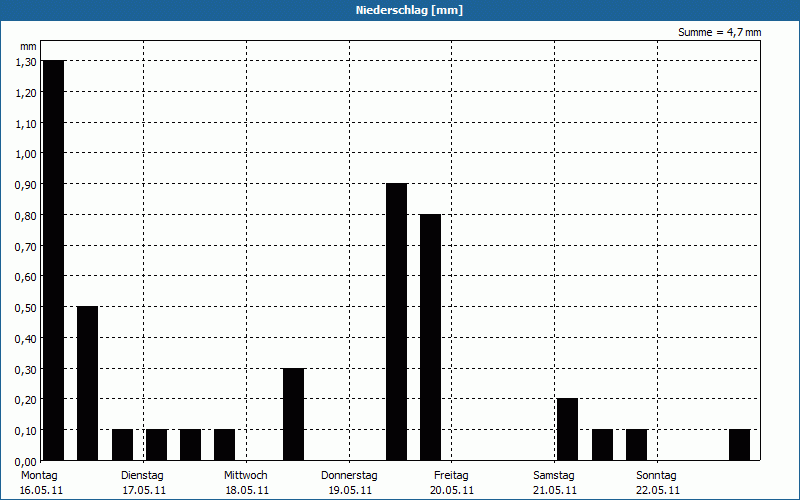Click the 0,50 mm bar on Montag
The height and width of the screenshot is (500, 800).
click(87, 383)
